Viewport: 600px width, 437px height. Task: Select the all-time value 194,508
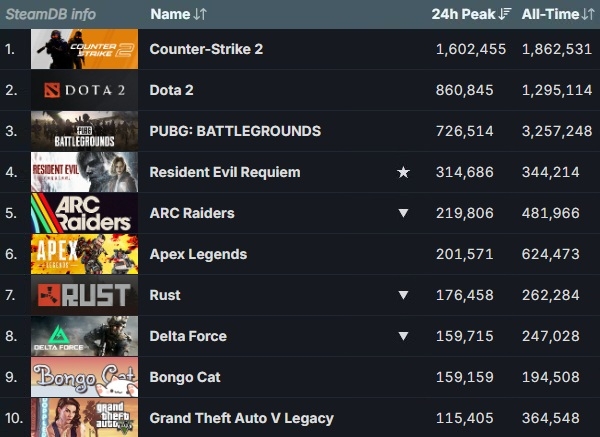[551, 377]
